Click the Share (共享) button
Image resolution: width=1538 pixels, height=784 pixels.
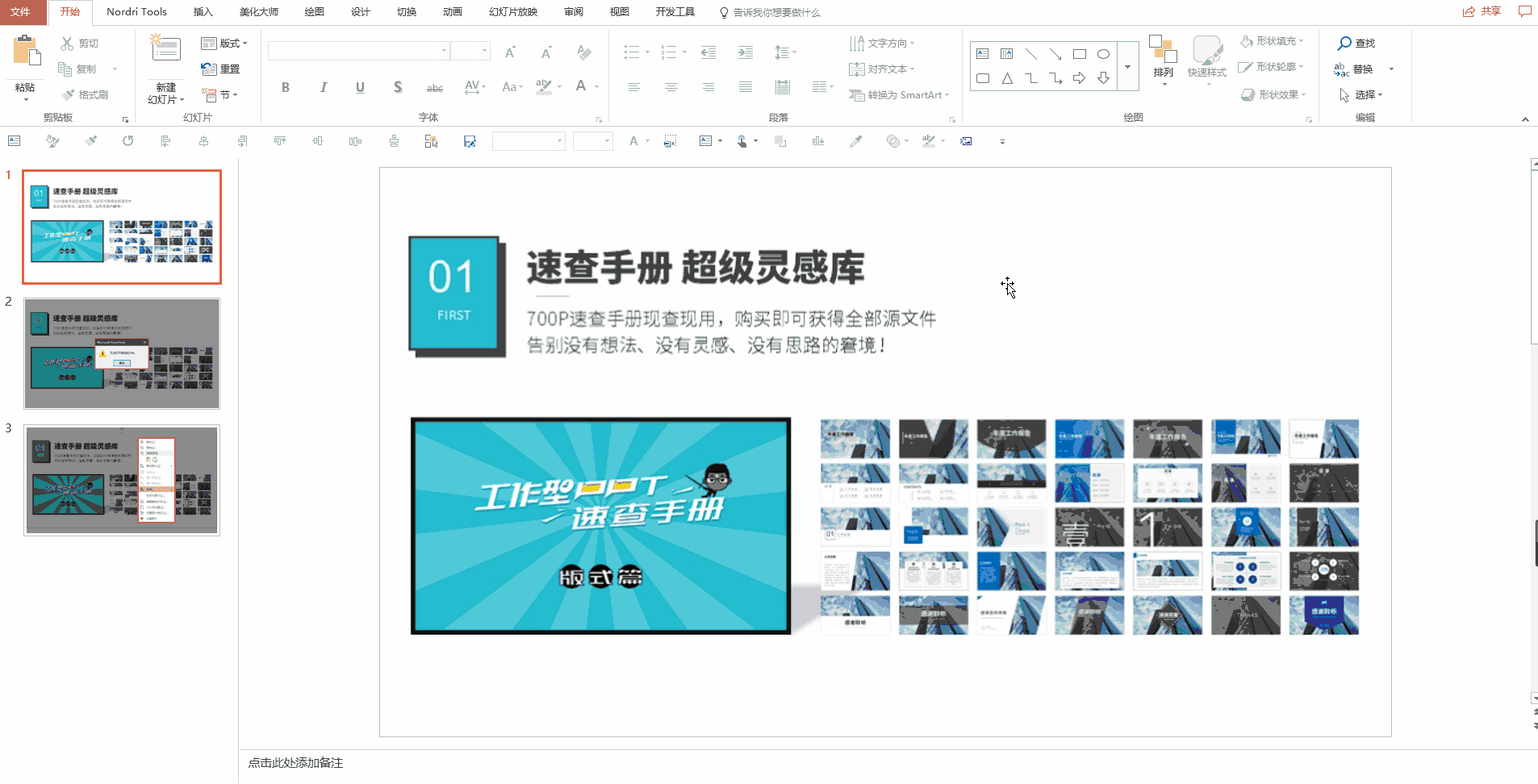pos(1482,11)
